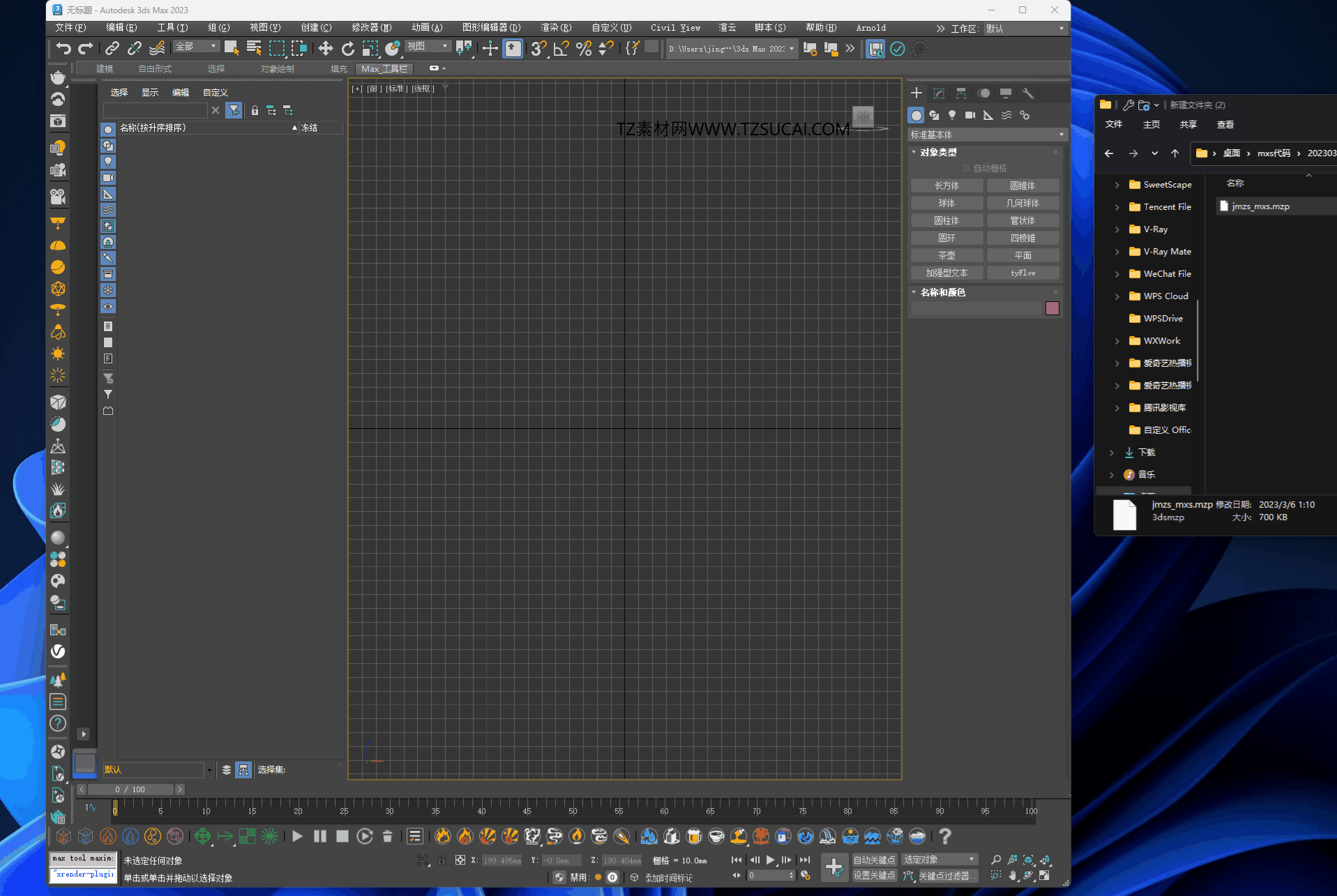The width and height of the screenshot is (1337, 896).
Task: Toggle 自动关键点 auto key mode
Action: click(873, 860)
